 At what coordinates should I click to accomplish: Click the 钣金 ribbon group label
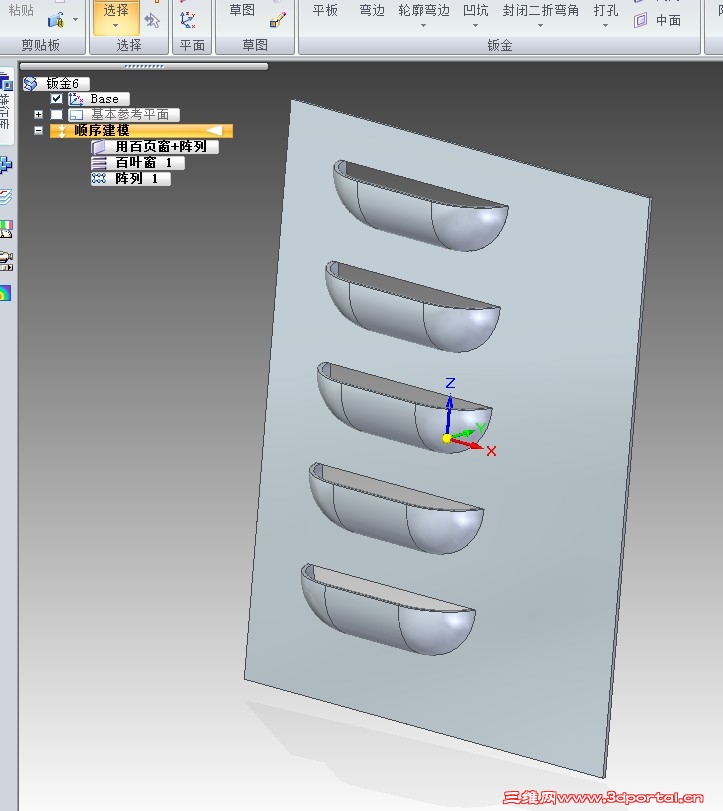(x=500, y=45)
